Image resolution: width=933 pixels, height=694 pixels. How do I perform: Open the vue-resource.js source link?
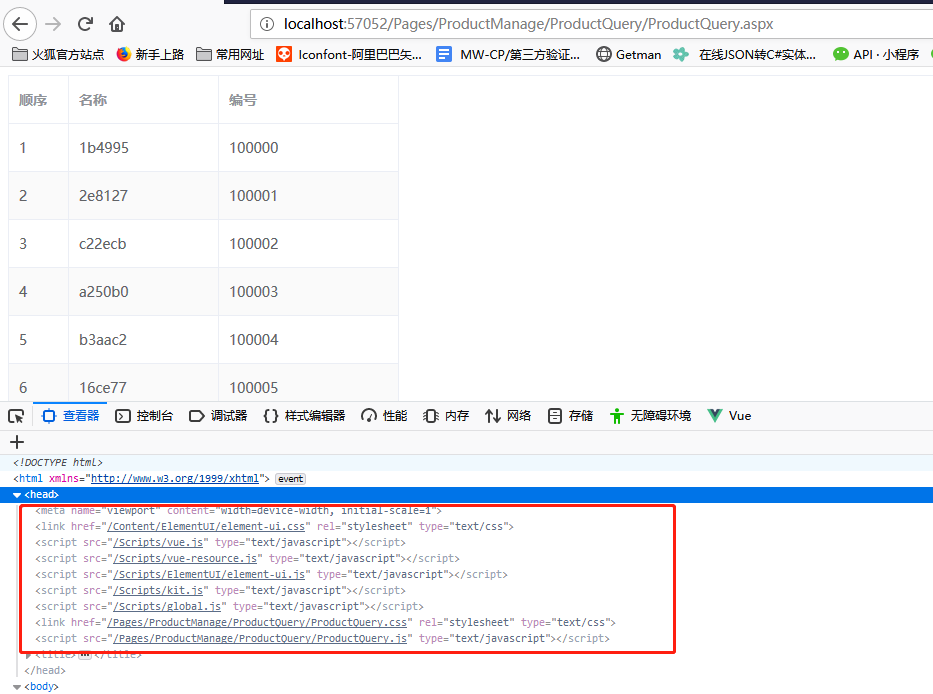(x=185, y=559)
